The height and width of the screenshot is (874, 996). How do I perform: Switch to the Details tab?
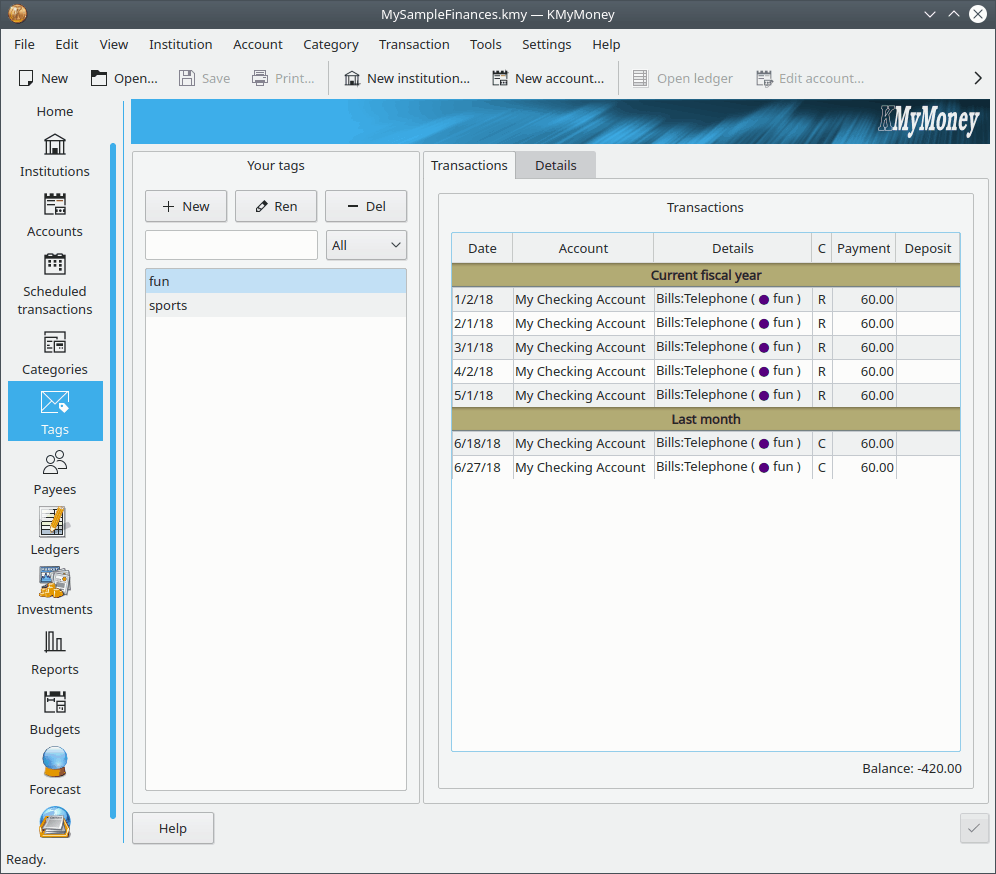(556, 165)
